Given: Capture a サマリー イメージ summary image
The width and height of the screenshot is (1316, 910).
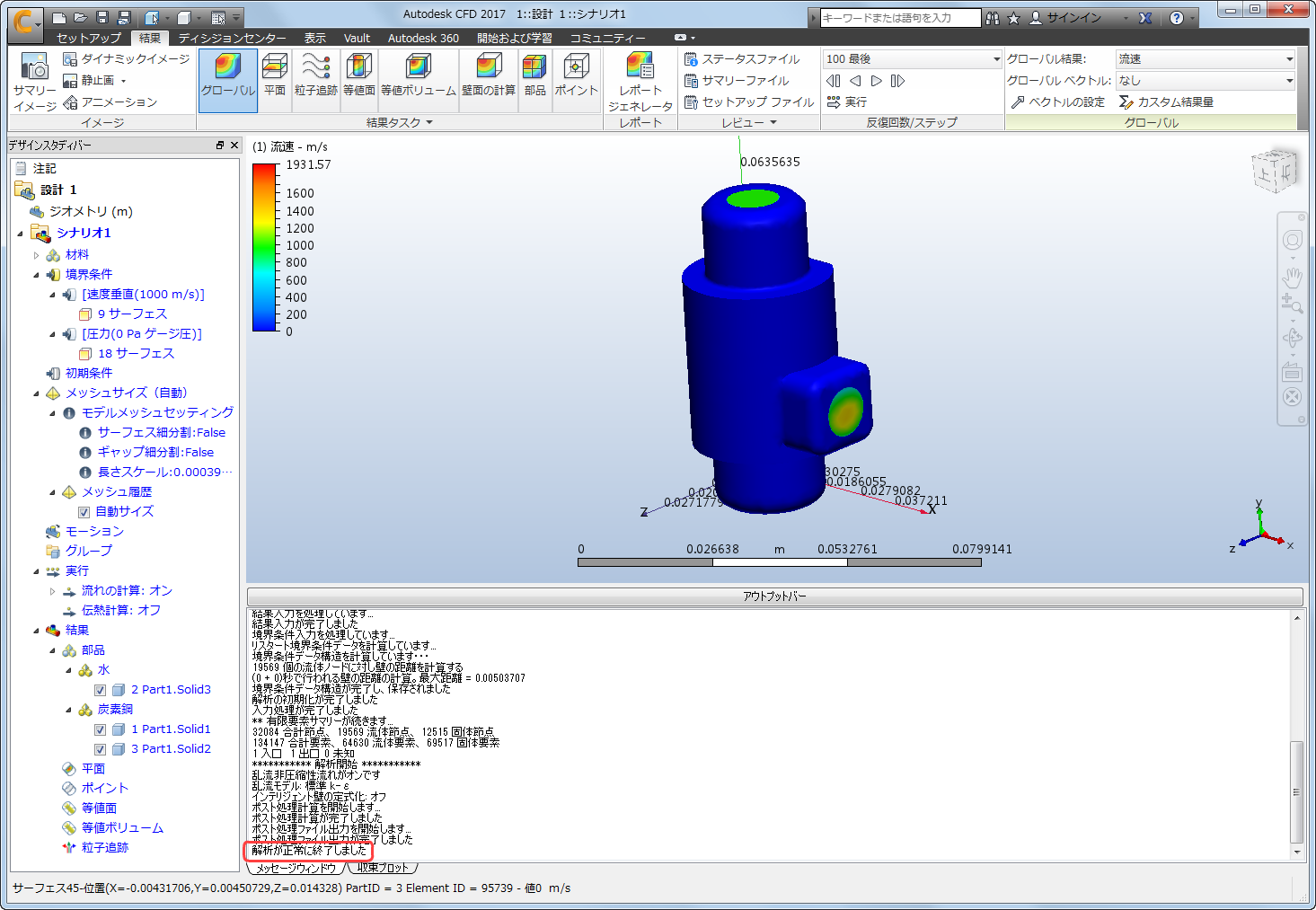Looking at the screenshot, I should pos(35,82).
